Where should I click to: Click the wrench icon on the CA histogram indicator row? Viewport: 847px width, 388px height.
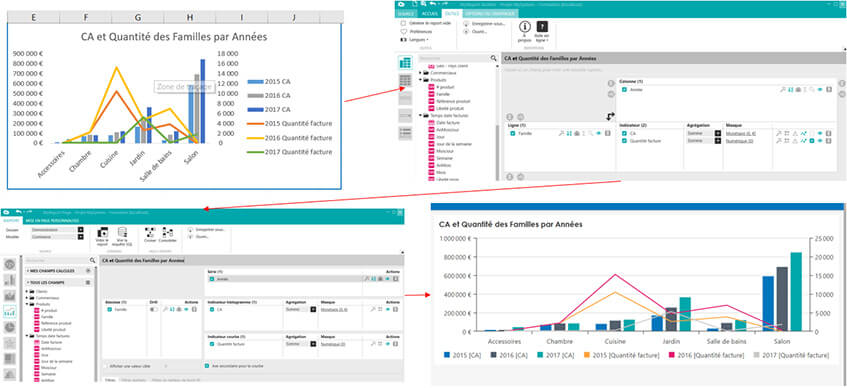pyautogui.click(x=373, y=309)
